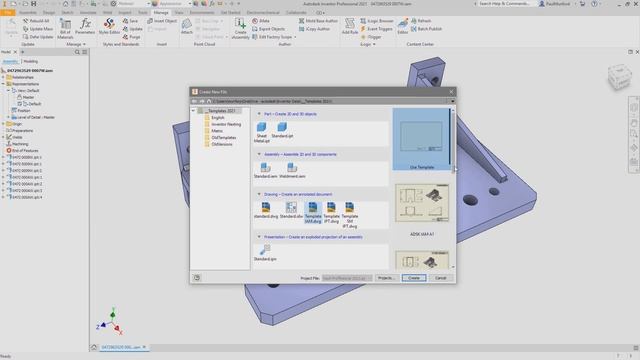Click the Create button in dialog
The image size is (640, 360).
coord(414,278)
